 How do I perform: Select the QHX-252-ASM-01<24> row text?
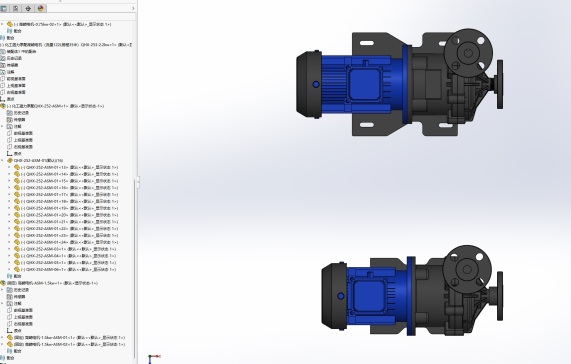70,242
